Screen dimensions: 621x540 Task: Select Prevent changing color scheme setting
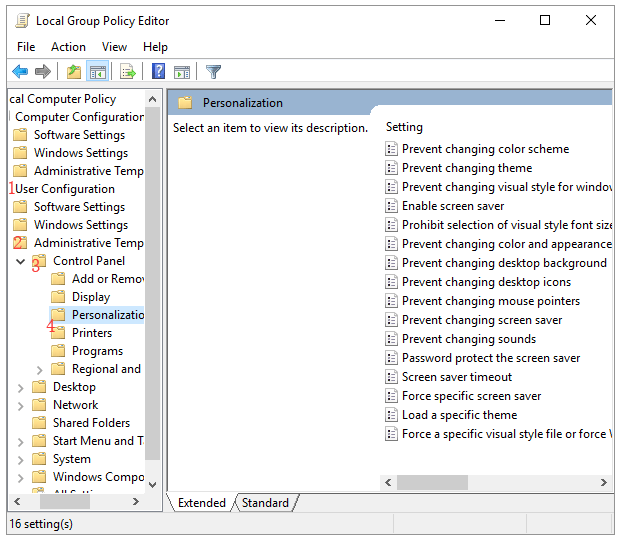[485, 149]
